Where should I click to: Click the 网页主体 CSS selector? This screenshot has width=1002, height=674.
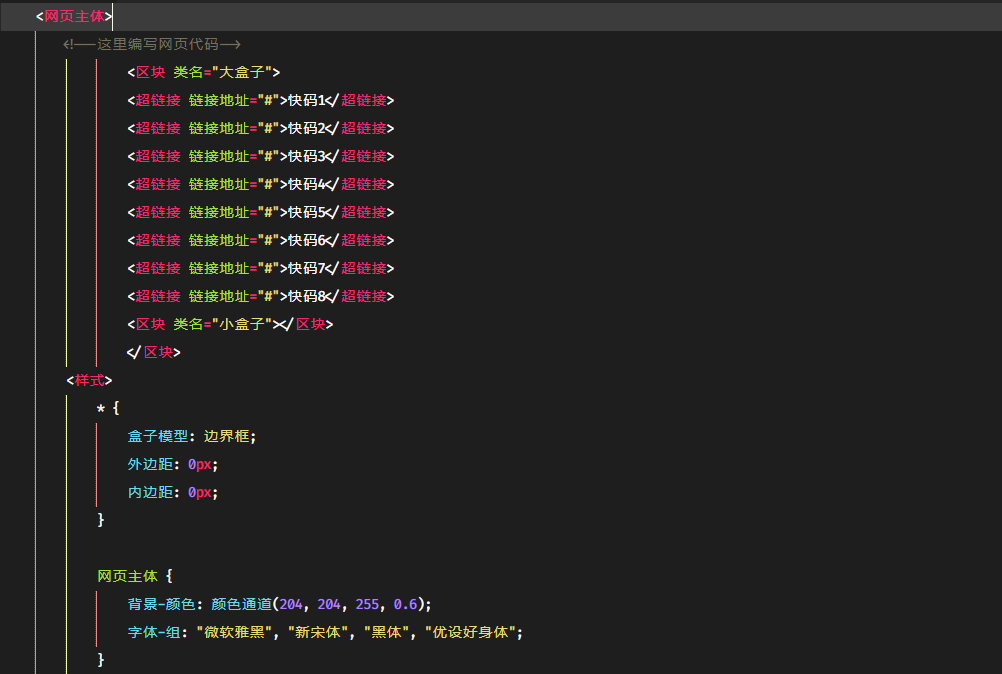coord(127,576)
